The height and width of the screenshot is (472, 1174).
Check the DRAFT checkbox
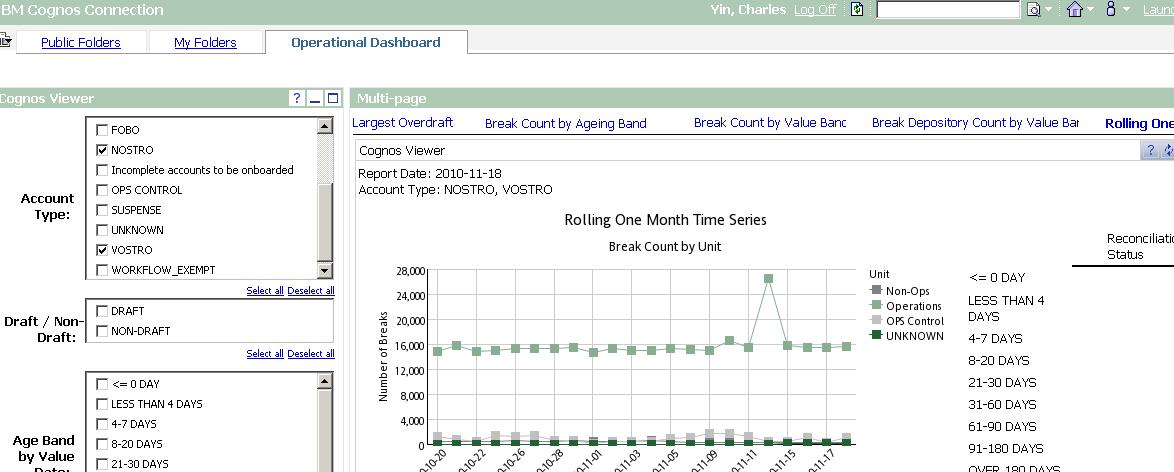tap(103, 311)
